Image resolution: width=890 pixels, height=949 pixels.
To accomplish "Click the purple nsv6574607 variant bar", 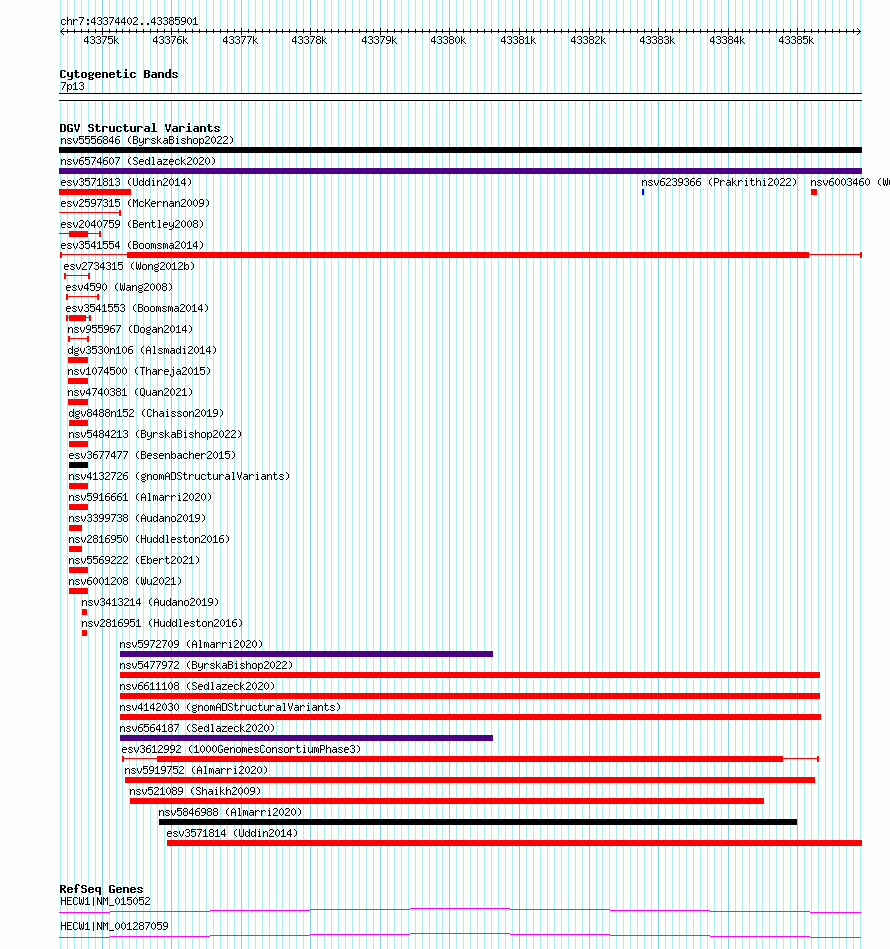I will click(460, 171).
